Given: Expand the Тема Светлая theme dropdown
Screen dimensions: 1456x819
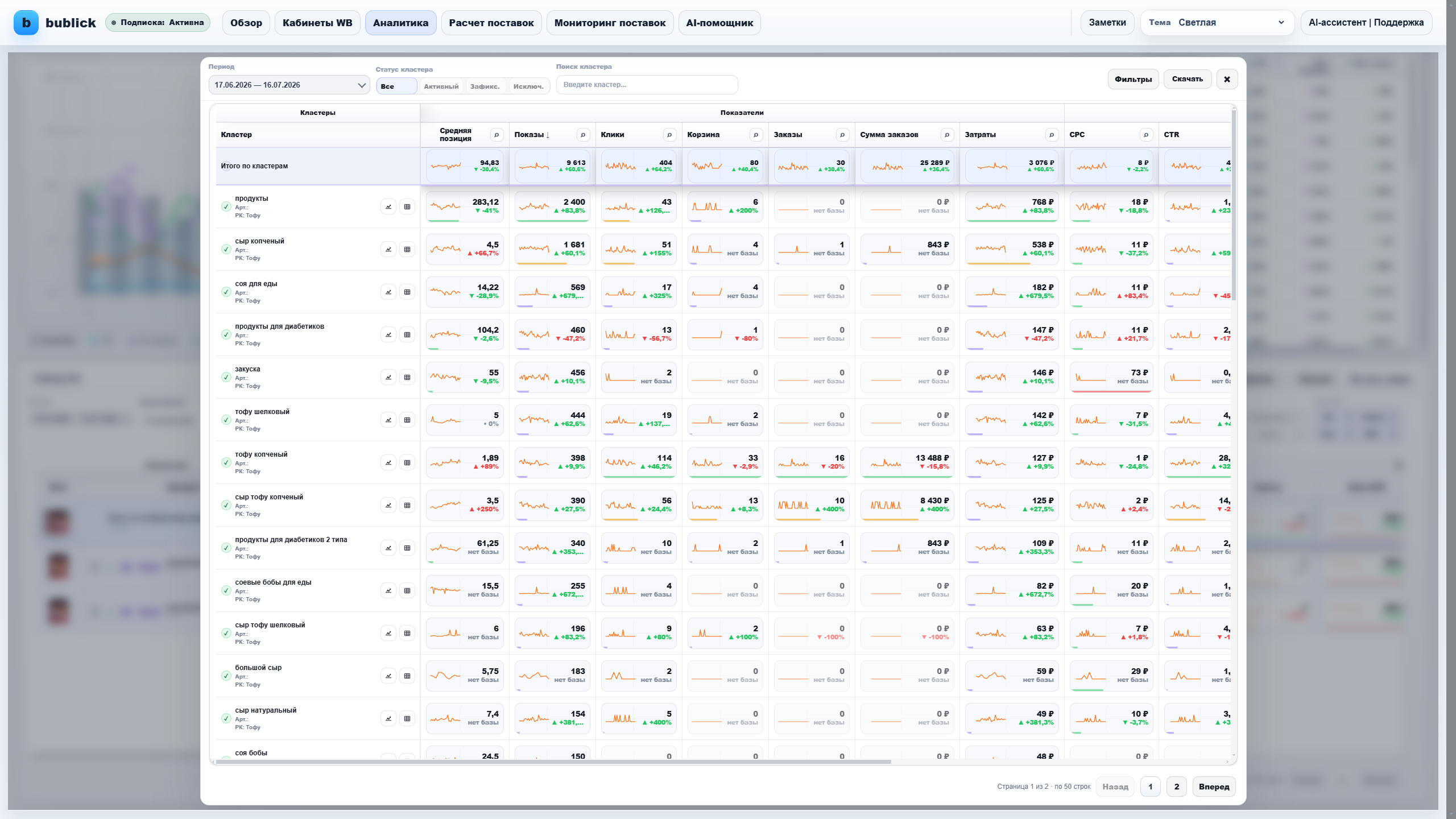Looking at the screenshot, I should [1217, 23].
